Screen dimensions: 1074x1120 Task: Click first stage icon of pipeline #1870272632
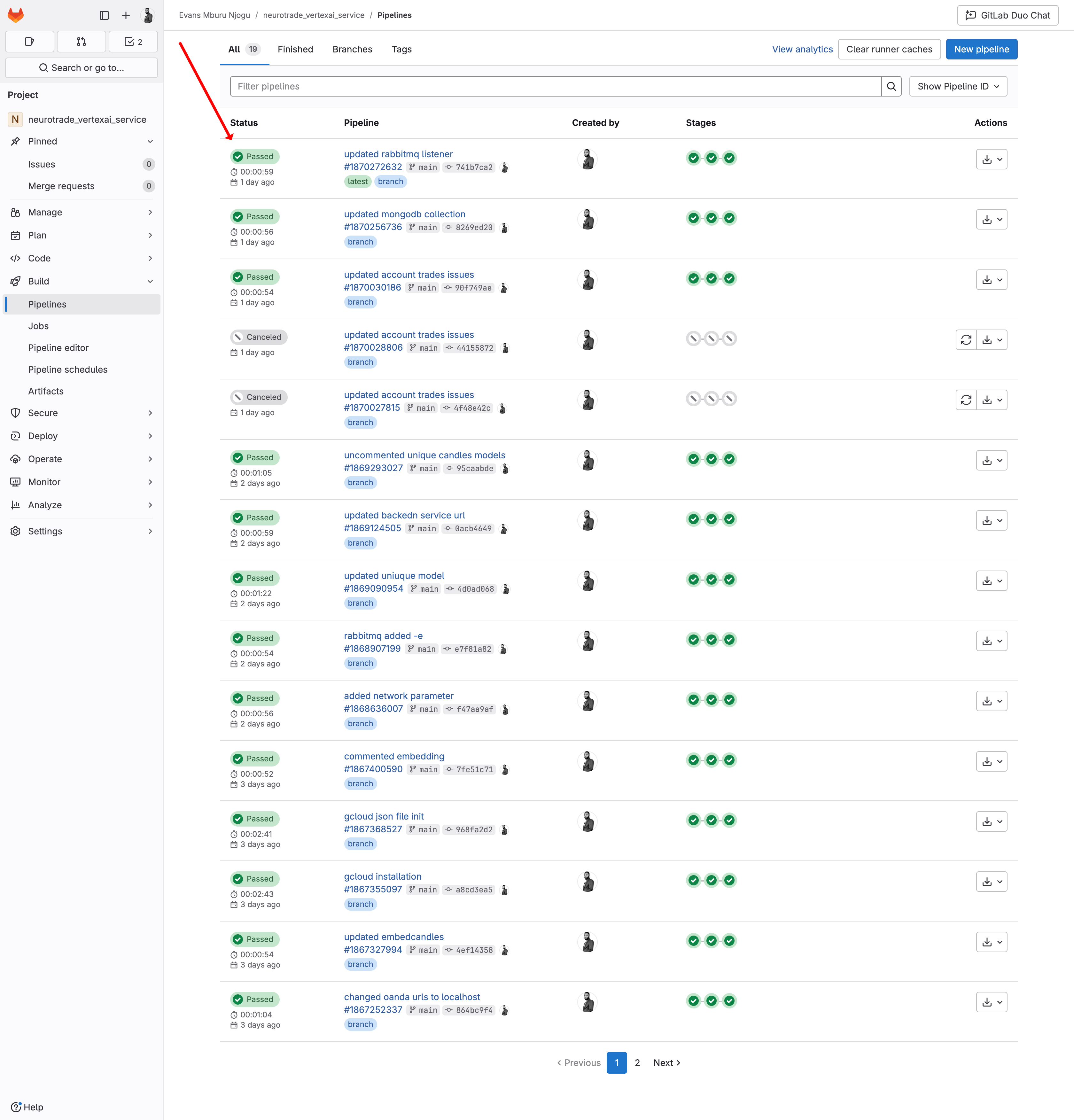coord(693,158)
